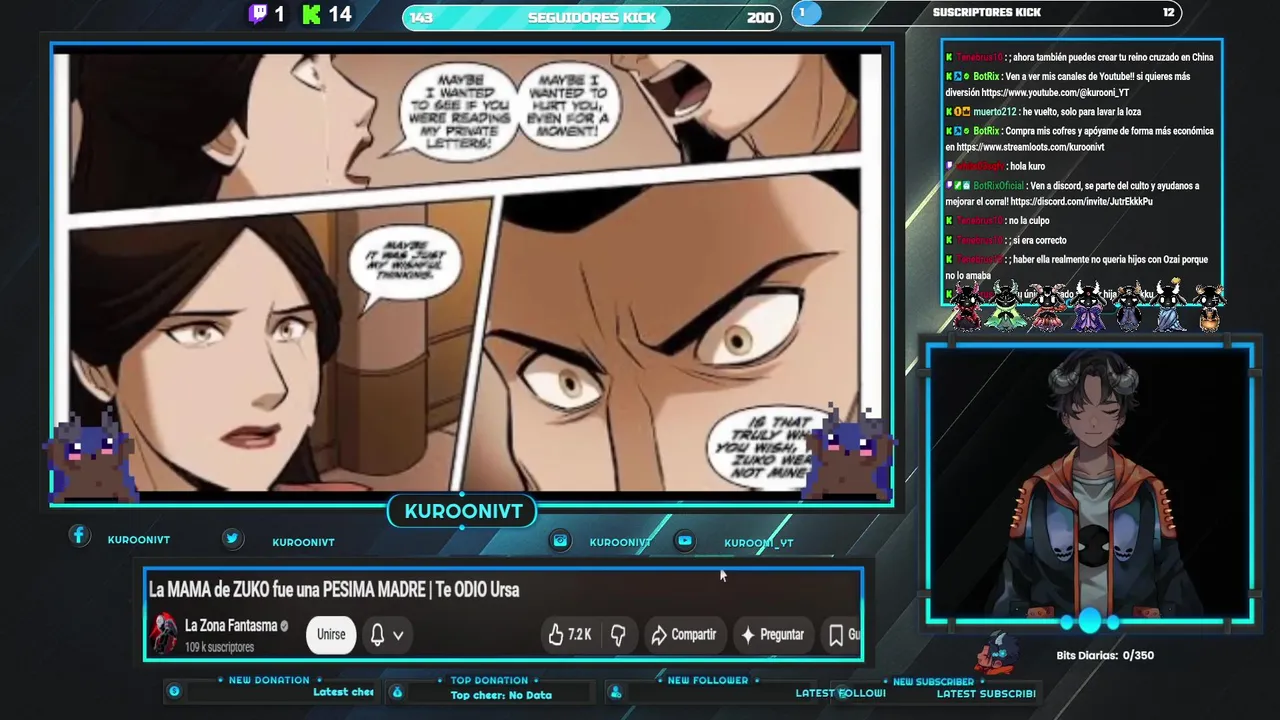Click the thumbs-down dislike icon
Screen dimensions: 1280x720
pos(618,634)
